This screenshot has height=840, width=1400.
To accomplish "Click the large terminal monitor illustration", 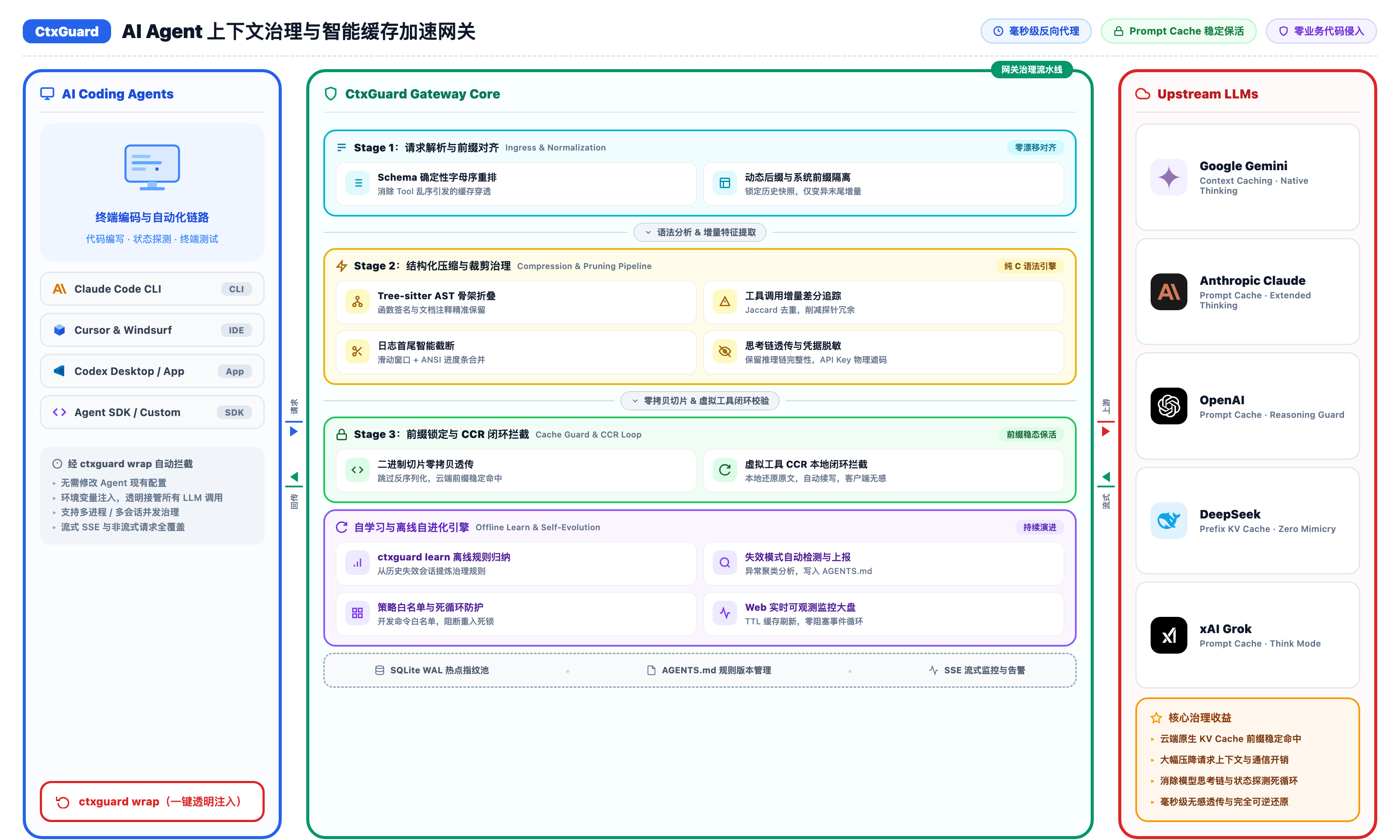I will point(152,168).
